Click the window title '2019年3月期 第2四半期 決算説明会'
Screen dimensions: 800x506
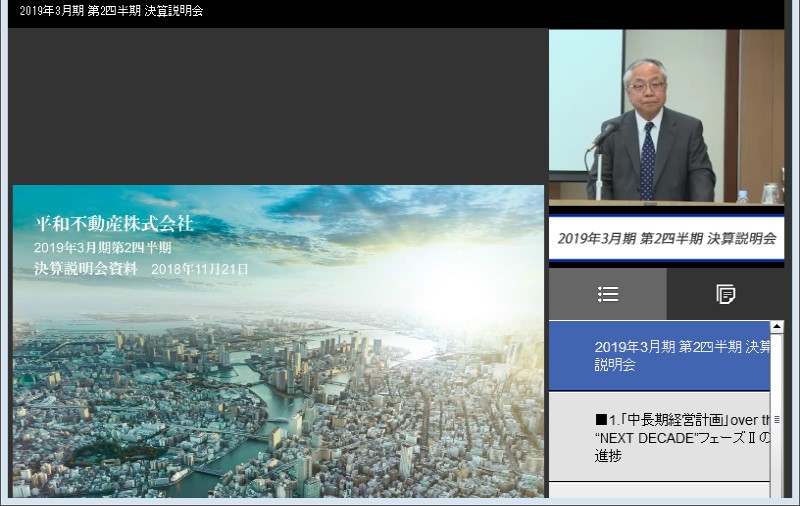pos(111,11)
